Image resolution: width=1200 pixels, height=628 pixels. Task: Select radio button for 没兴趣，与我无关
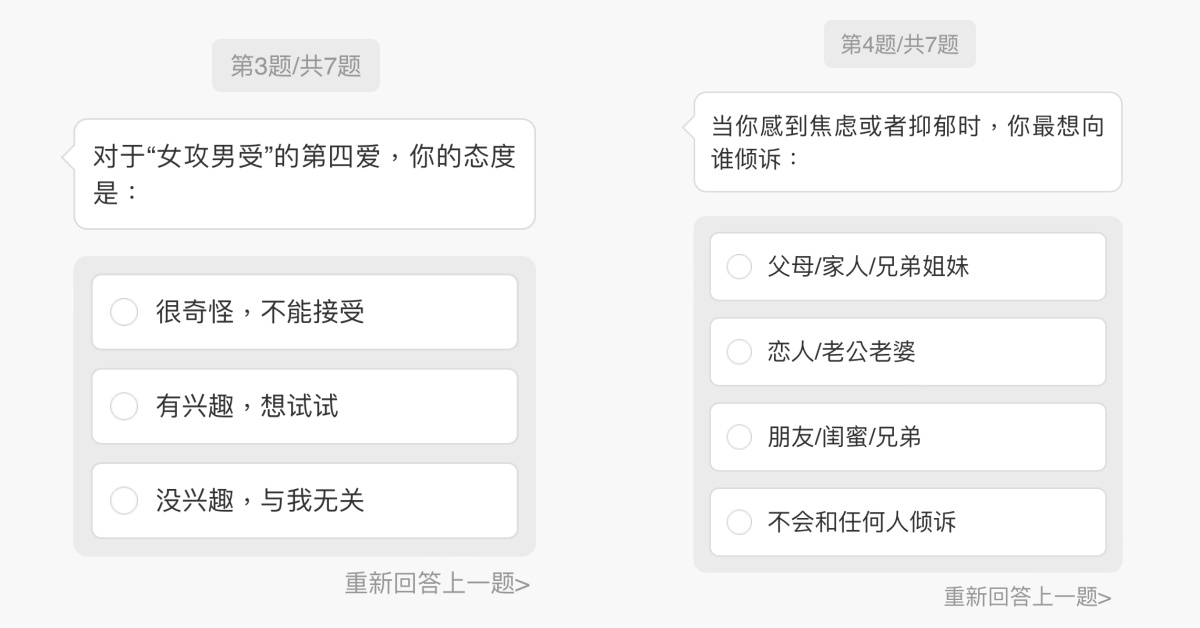(124, 500)
